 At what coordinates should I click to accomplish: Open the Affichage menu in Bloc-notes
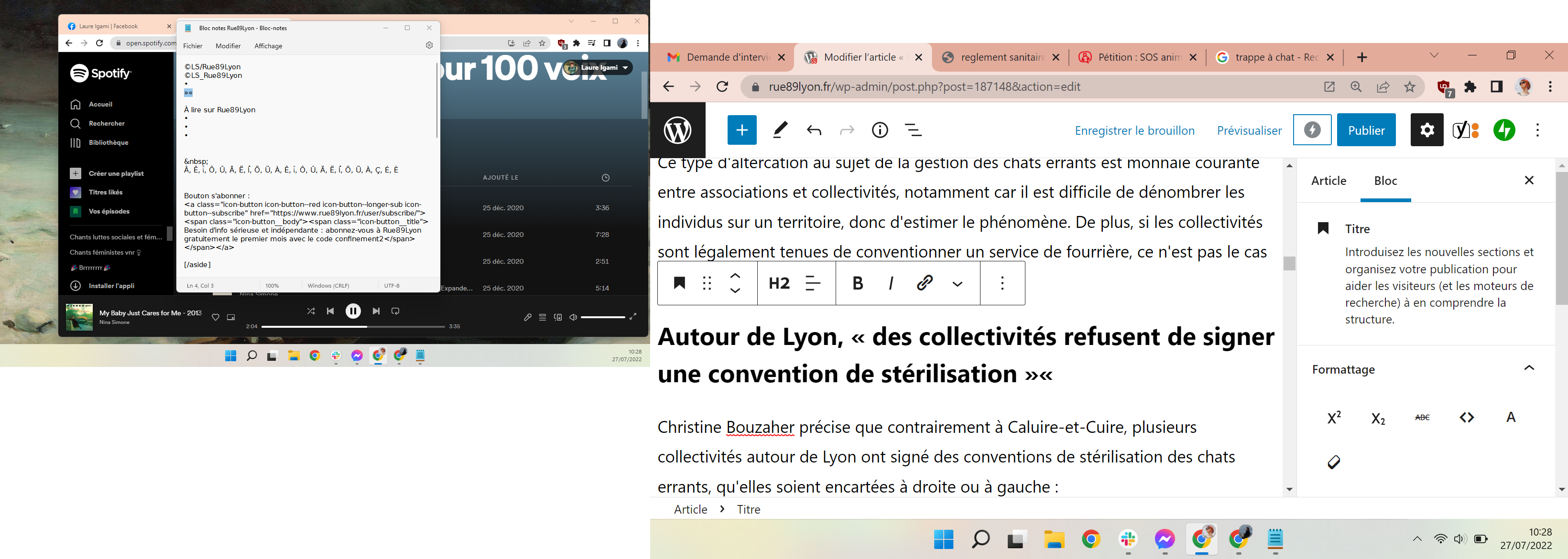[x=268, y=46]
